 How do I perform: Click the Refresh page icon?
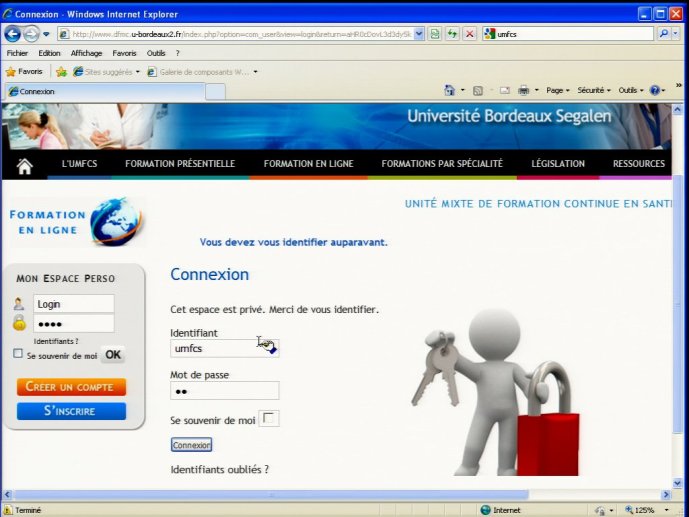452,34
